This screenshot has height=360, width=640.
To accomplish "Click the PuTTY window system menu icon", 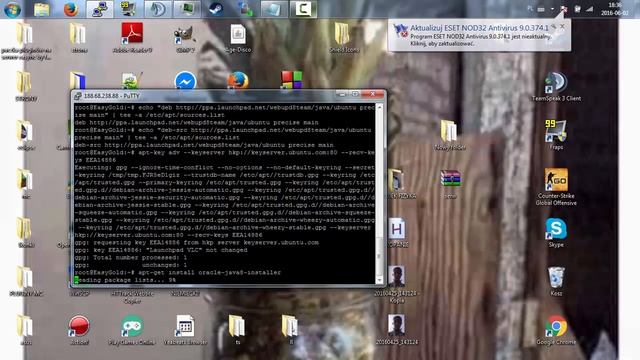I will 78,96.
